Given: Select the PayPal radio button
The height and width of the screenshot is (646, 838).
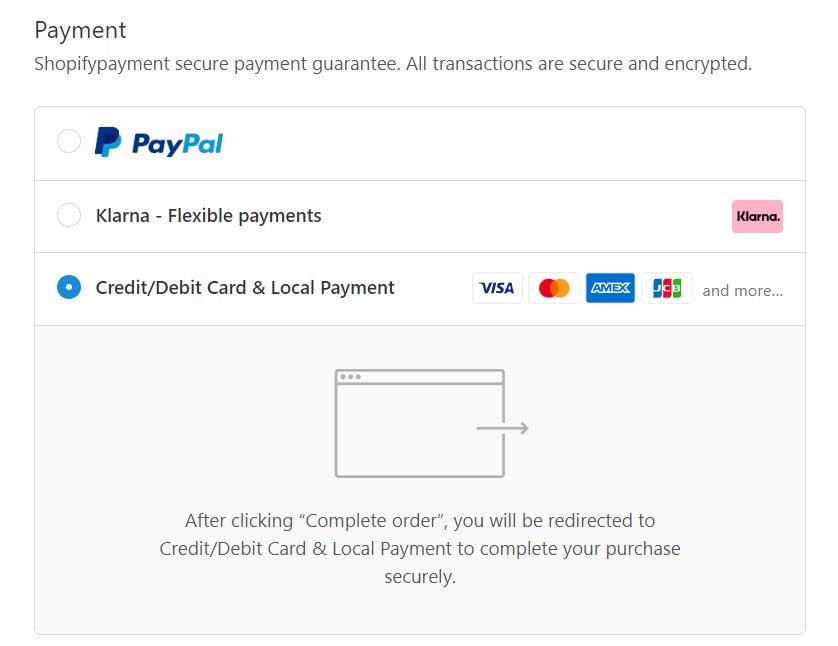Looking at the screenshot, I should click(69, 142).
